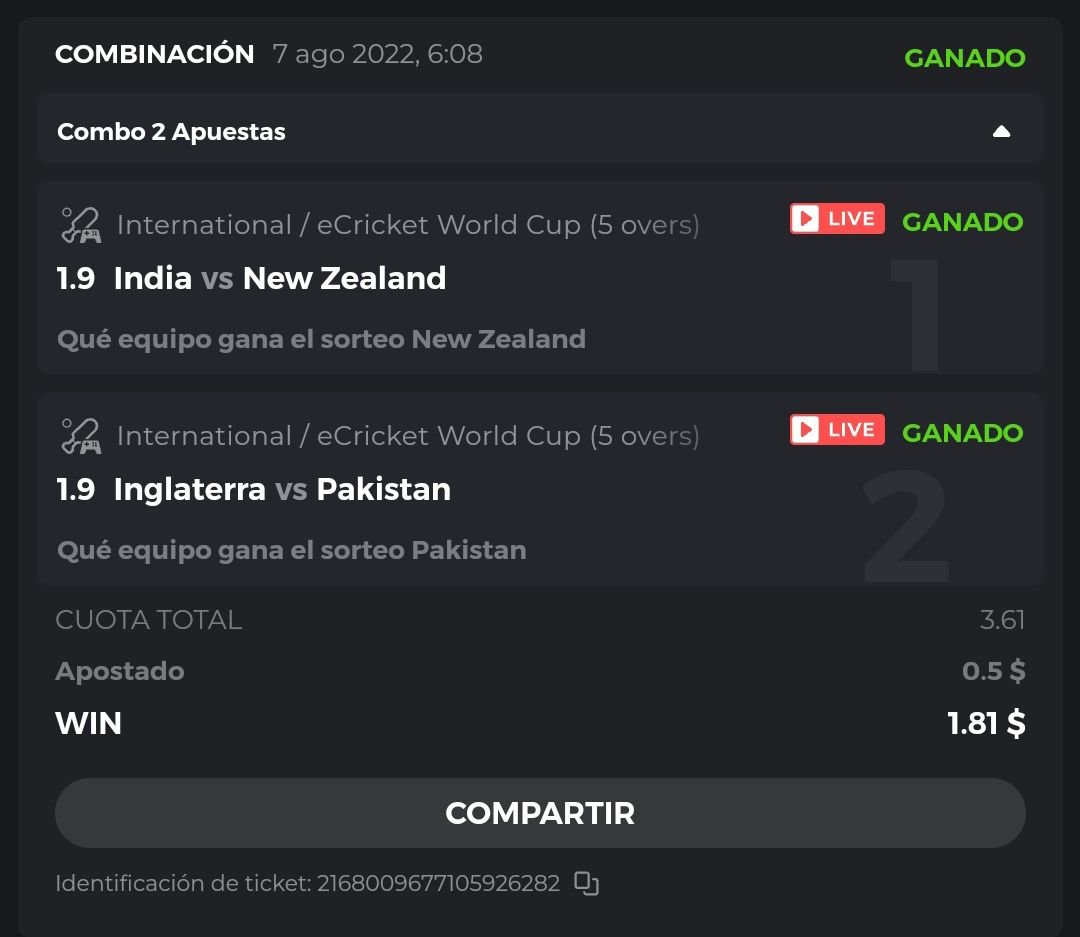Viewport: 1080px width, 937px height.
Task: Click the LIVE badge for Inglaterra match
Action: click(837, 430)
